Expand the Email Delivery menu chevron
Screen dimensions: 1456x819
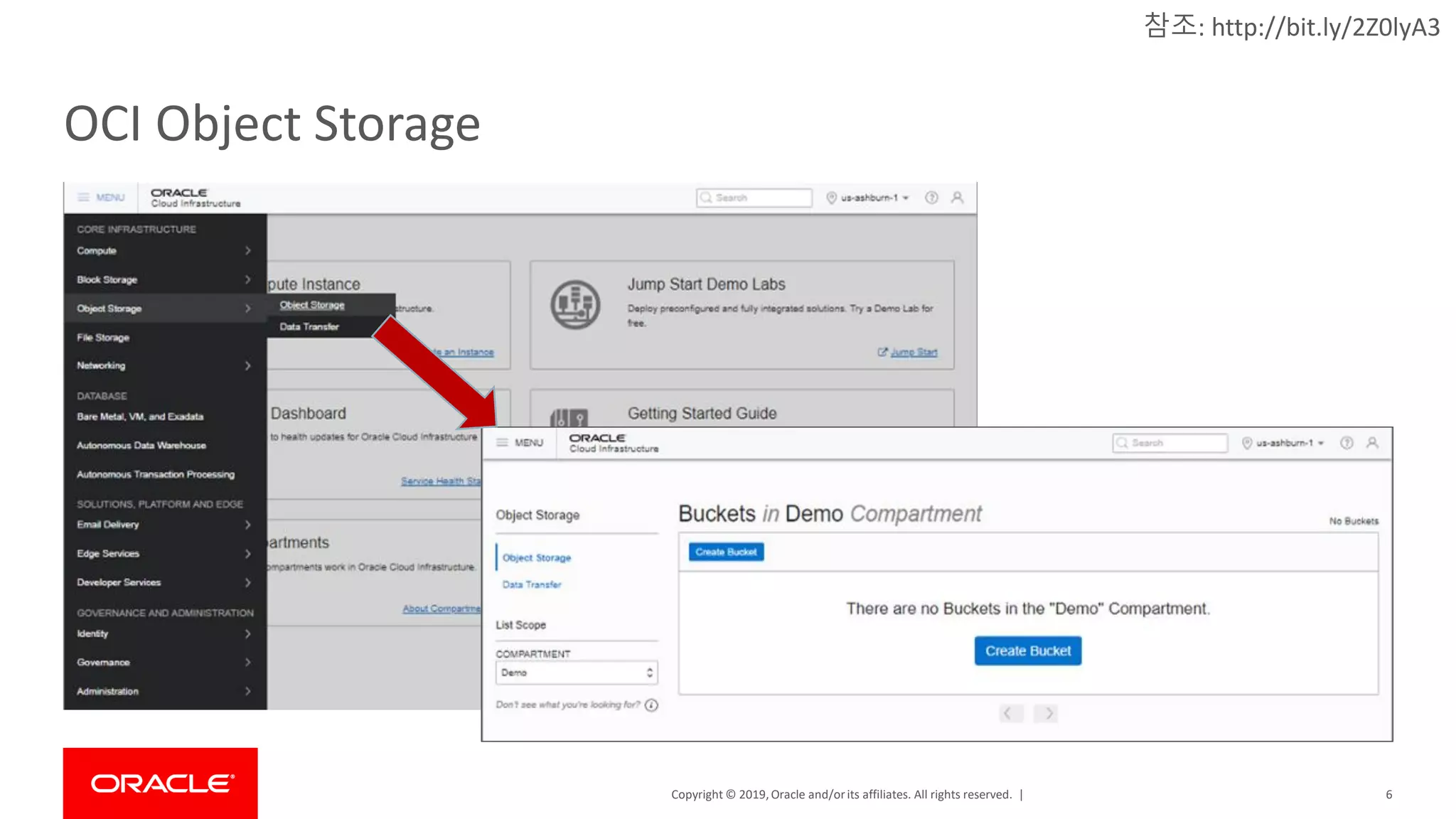(x=247, y=525)
